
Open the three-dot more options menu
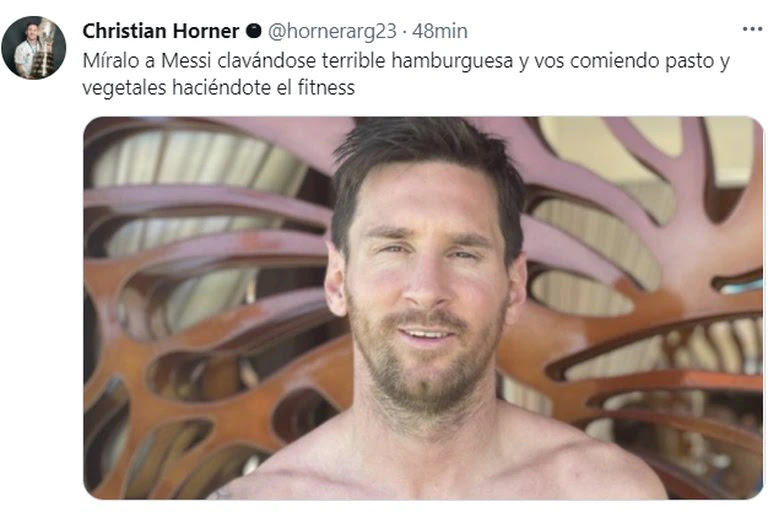point(752,29)
